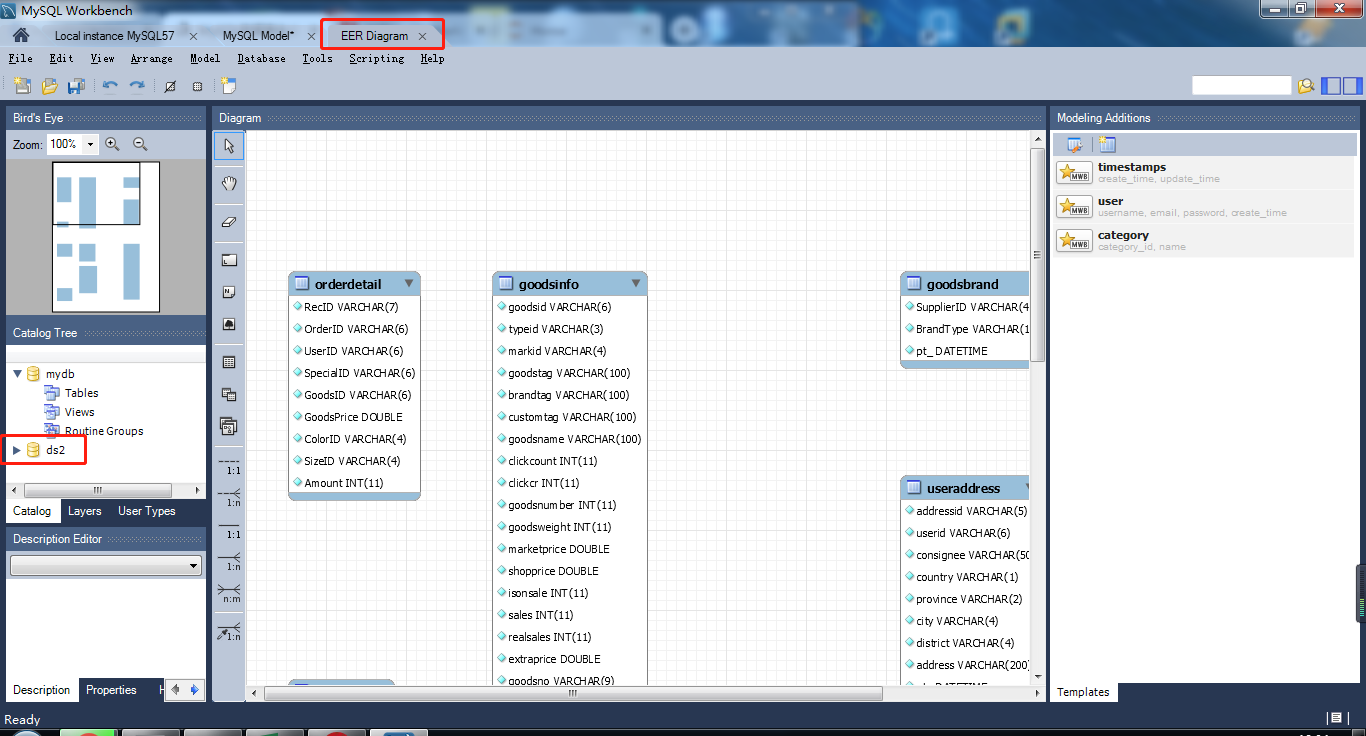Select the Layer placement tool
1366x736 pixels.
[x=229, y=259]
